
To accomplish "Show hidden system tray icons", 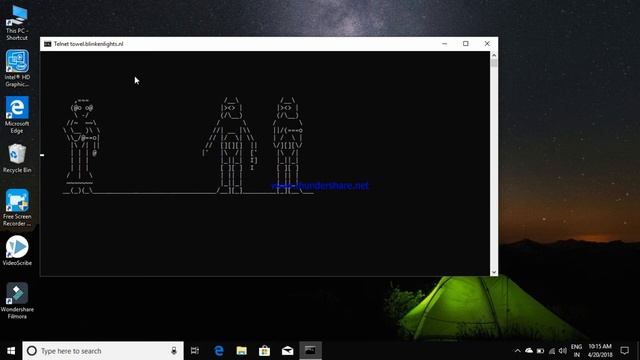I will 518,351.
